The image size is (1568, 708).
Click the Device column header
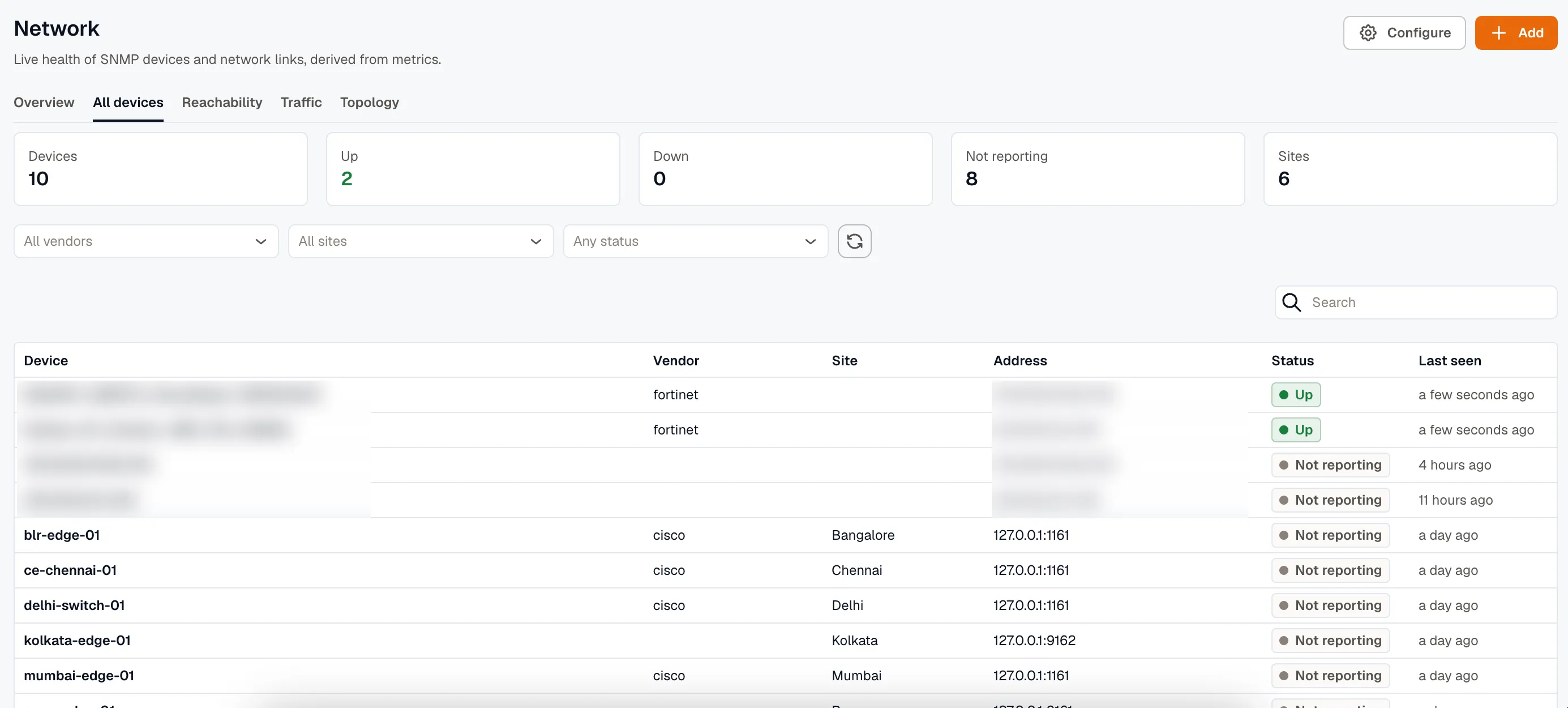coord(46,361)
